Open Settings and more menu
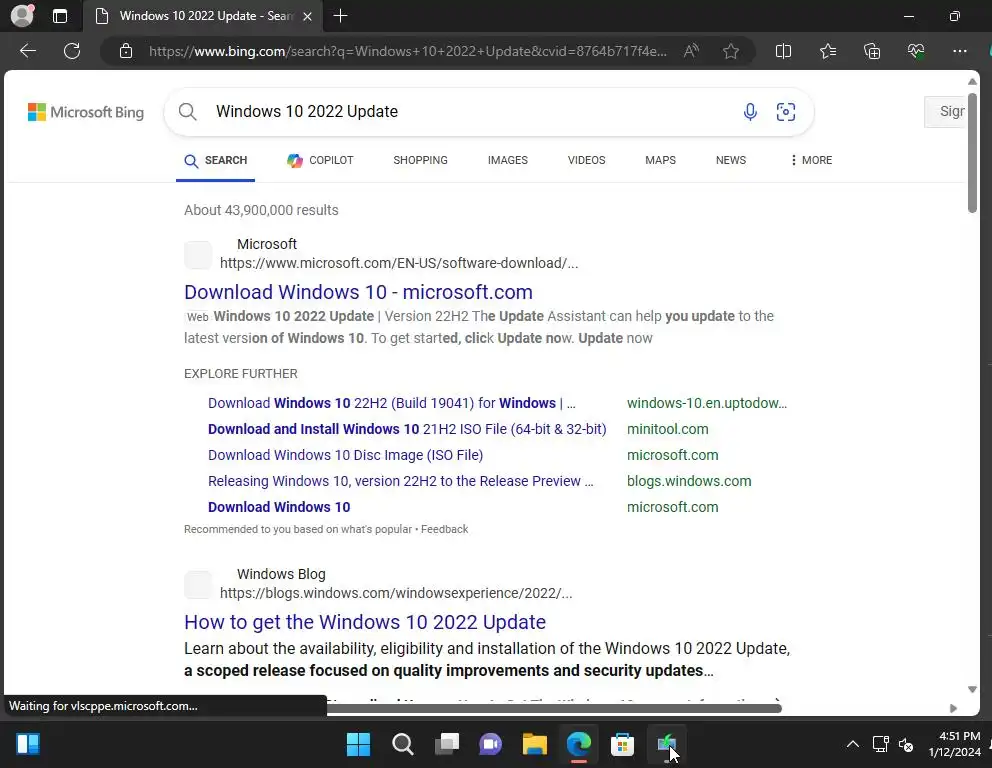The height and width of the screenshot is (768, 992). point(960,51)
